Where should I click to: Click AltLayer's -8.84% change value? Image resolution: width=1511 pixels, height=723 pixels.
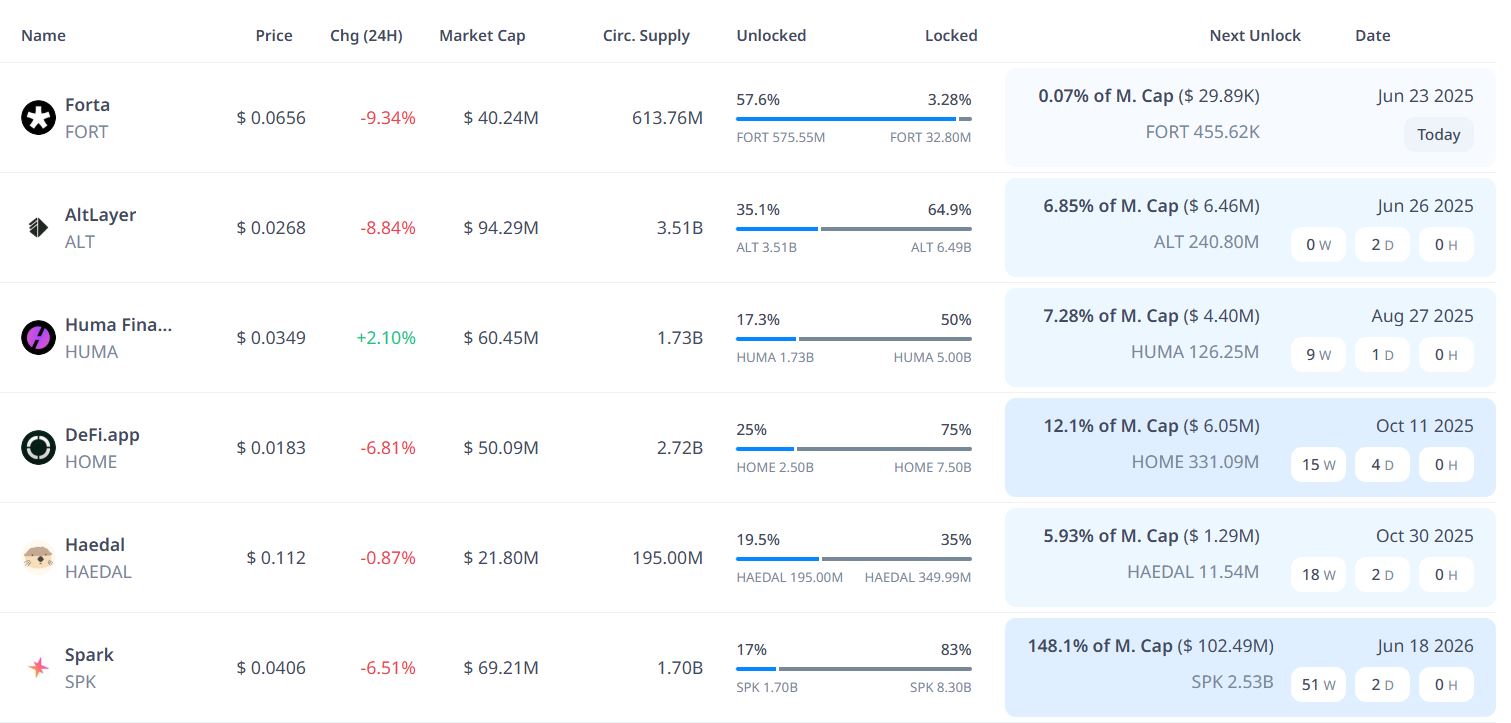[388, 228]
